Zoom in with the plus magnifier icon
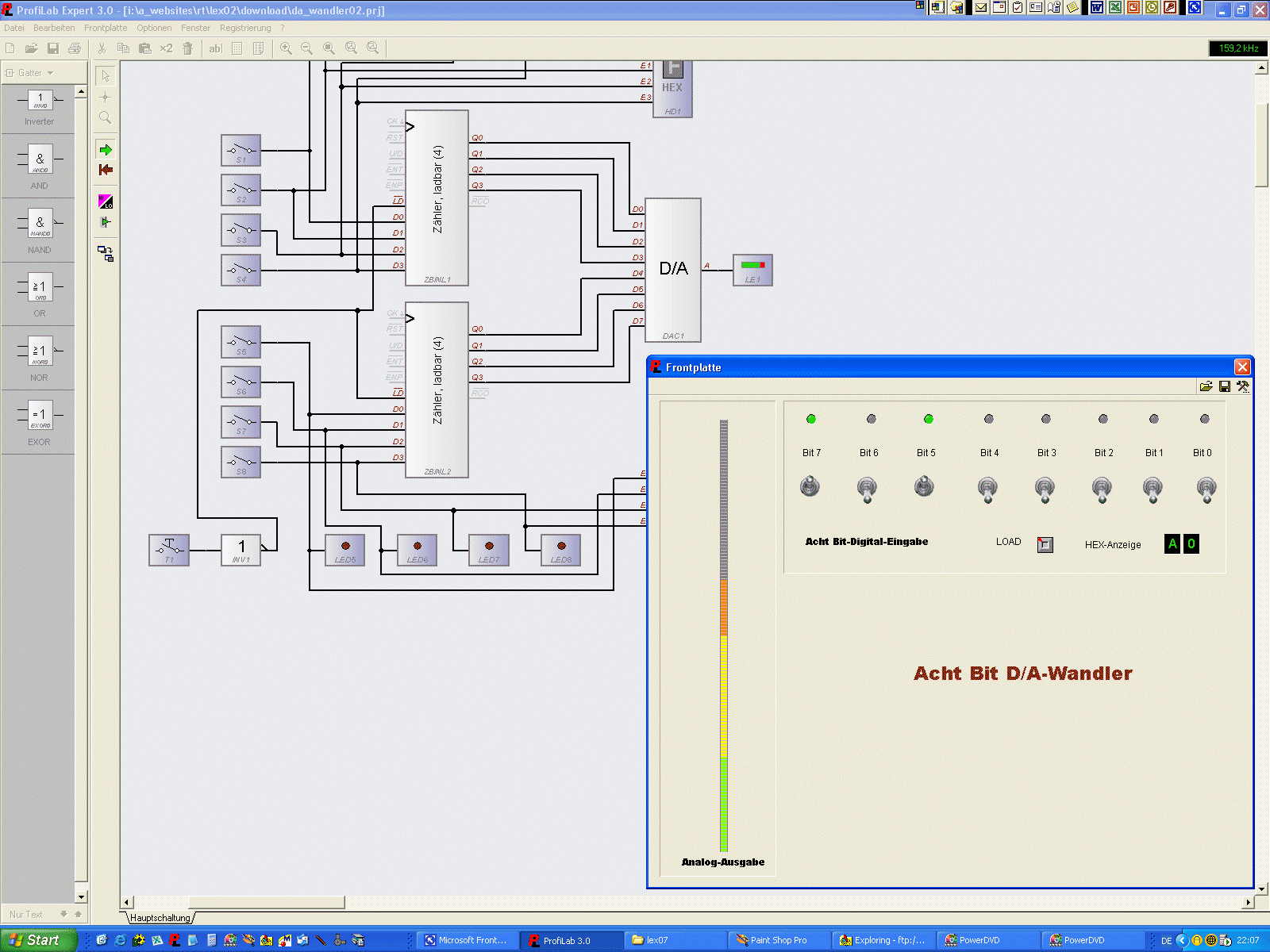 pyautogui.click(x=286, y=48)
